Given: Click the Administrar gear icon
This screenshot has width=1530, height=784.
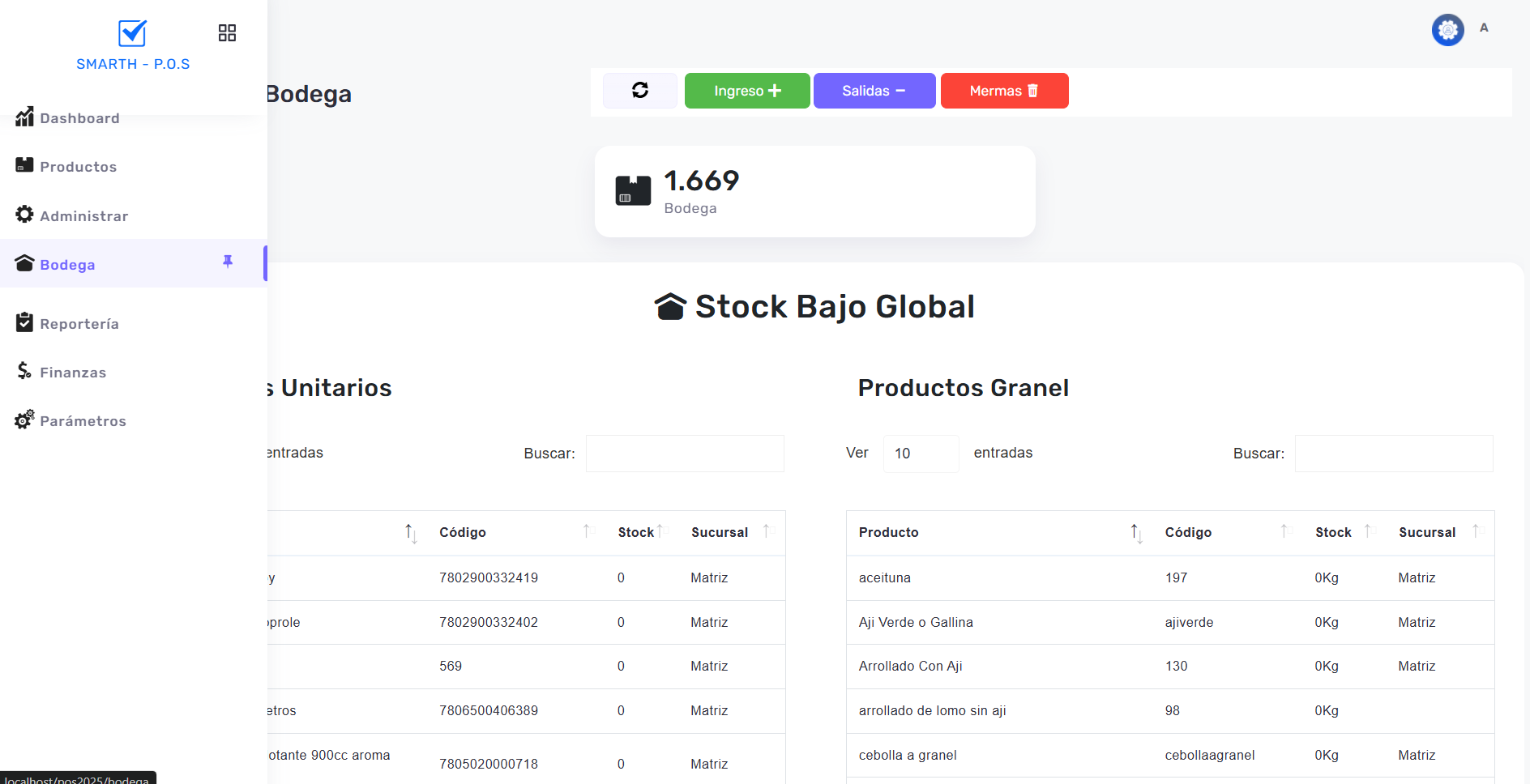Looking at the screenshot, I should click(24, 215).
